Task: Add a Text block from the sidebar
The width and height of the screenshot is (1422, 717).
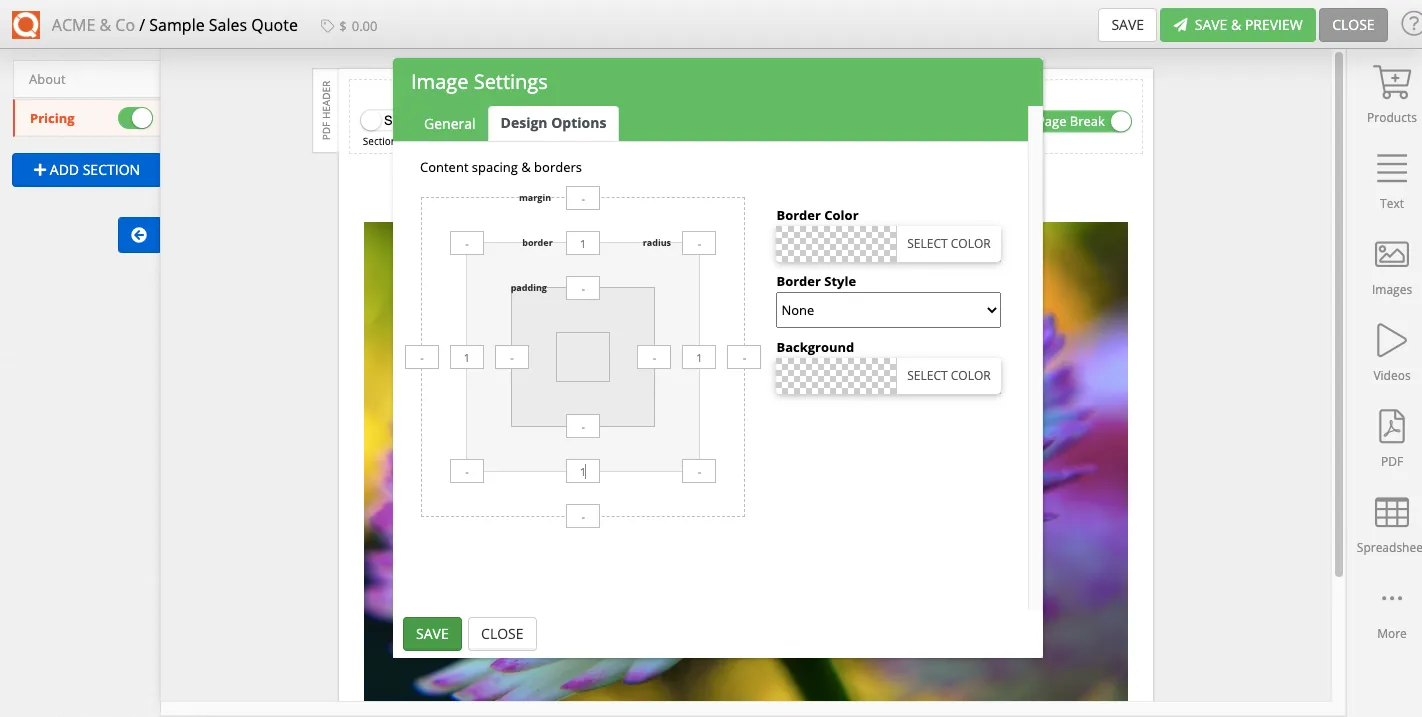Action: click(1390, 180)
